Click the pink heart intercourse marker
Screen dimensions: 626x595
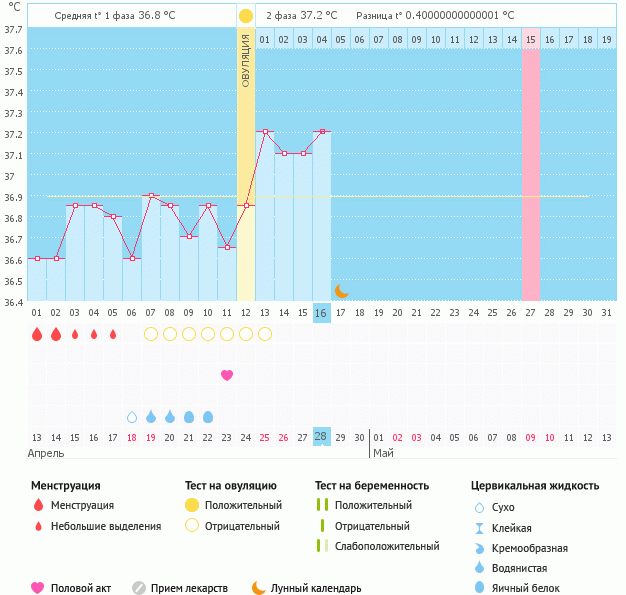tap(227, 375)
